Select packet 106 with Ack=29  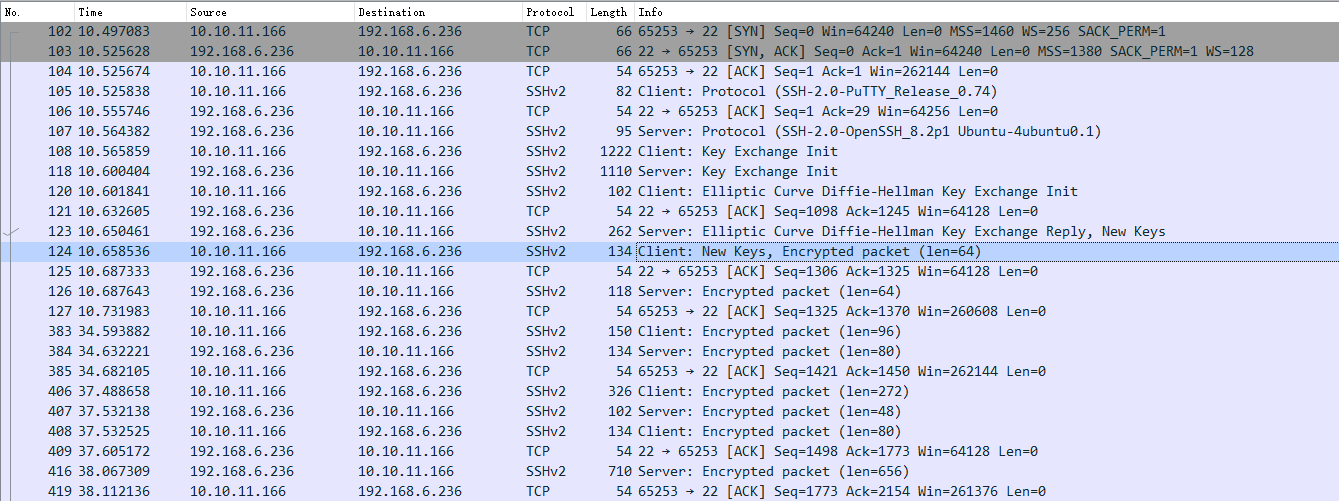point(669,111)
